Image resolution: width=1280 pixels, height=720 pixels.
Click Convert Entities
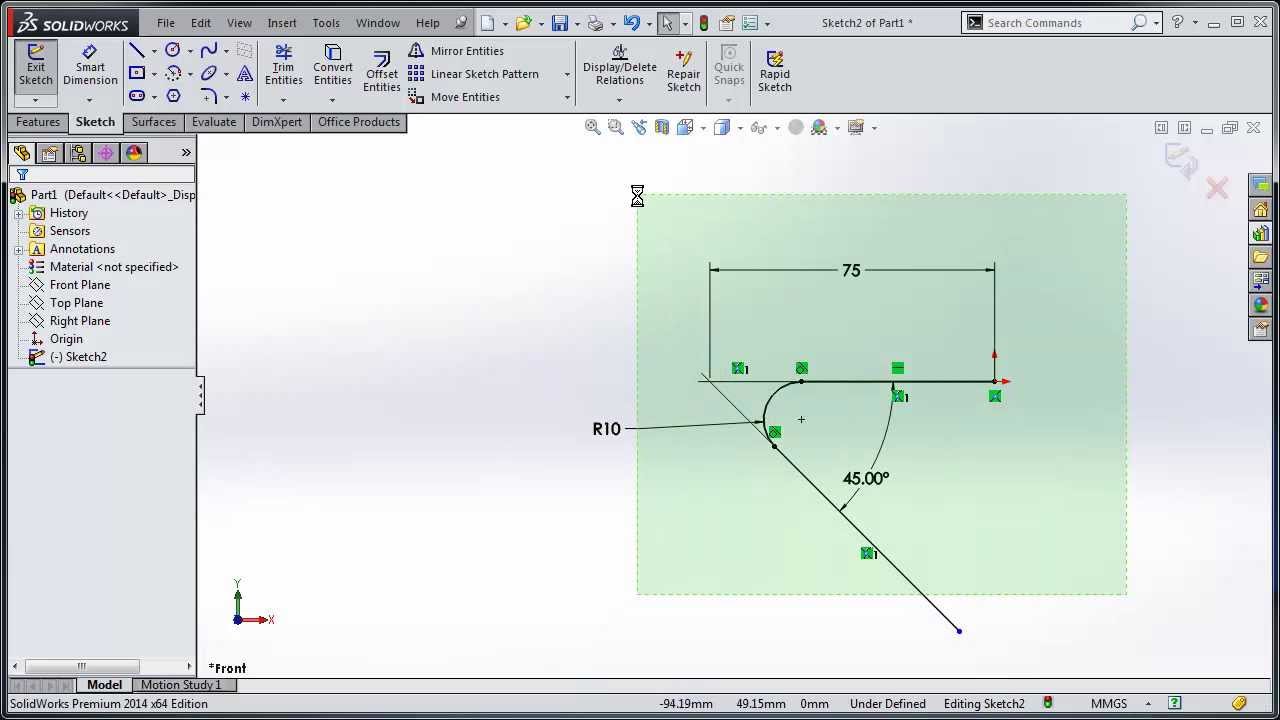[x=332, y=67]
